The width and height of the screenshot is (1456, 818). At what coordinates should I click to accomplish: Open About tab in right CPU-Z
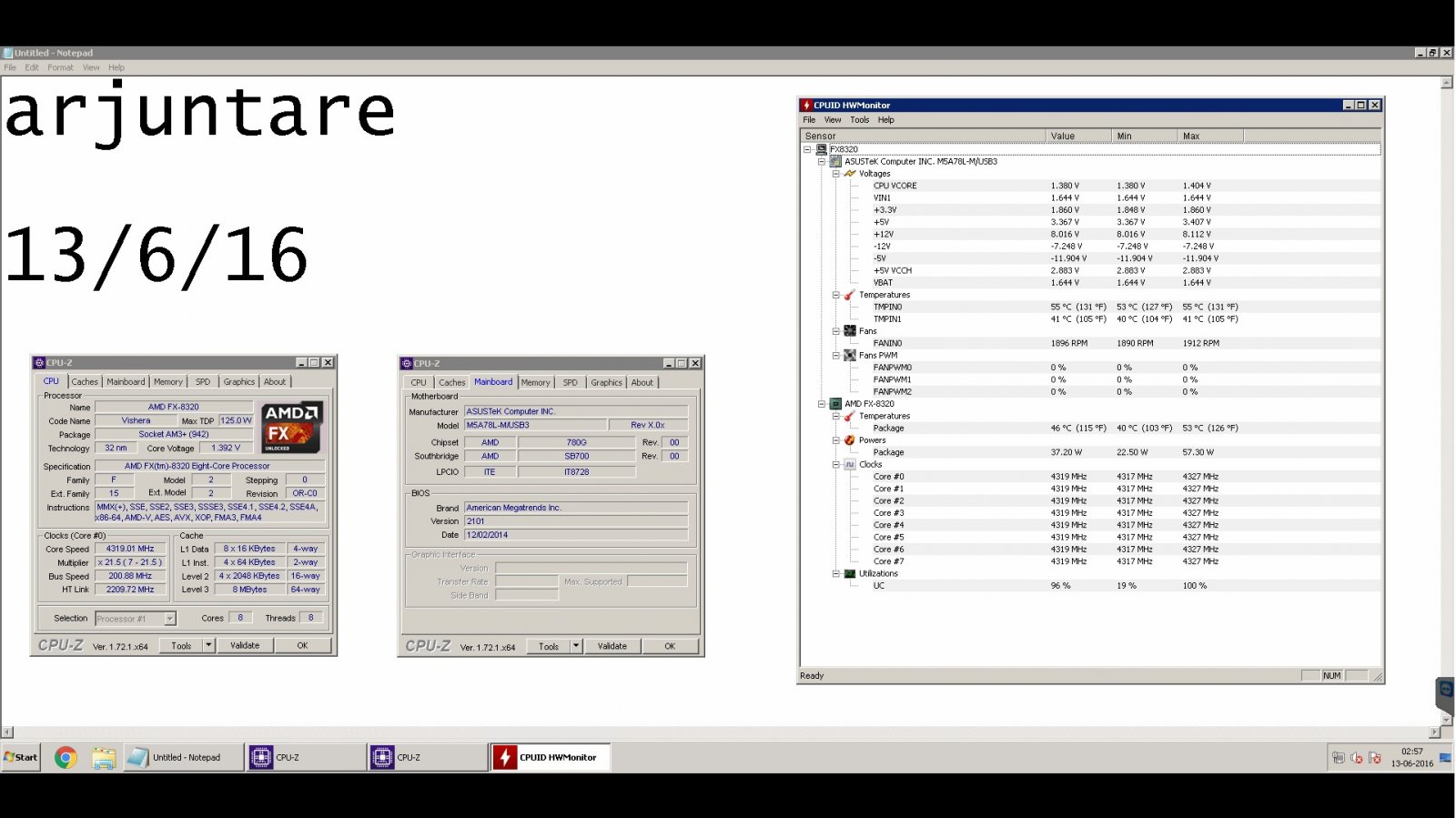[642, 383]
